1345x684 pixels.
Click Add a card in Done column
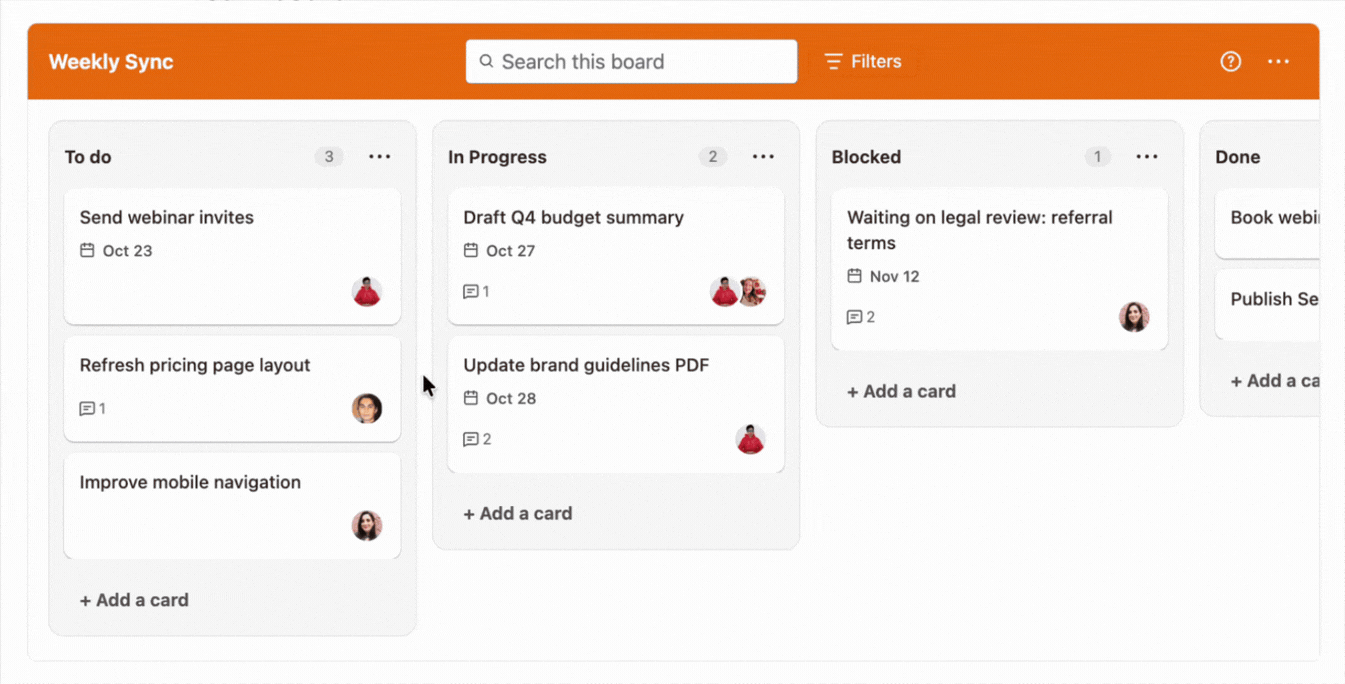tap(1274, 380)
